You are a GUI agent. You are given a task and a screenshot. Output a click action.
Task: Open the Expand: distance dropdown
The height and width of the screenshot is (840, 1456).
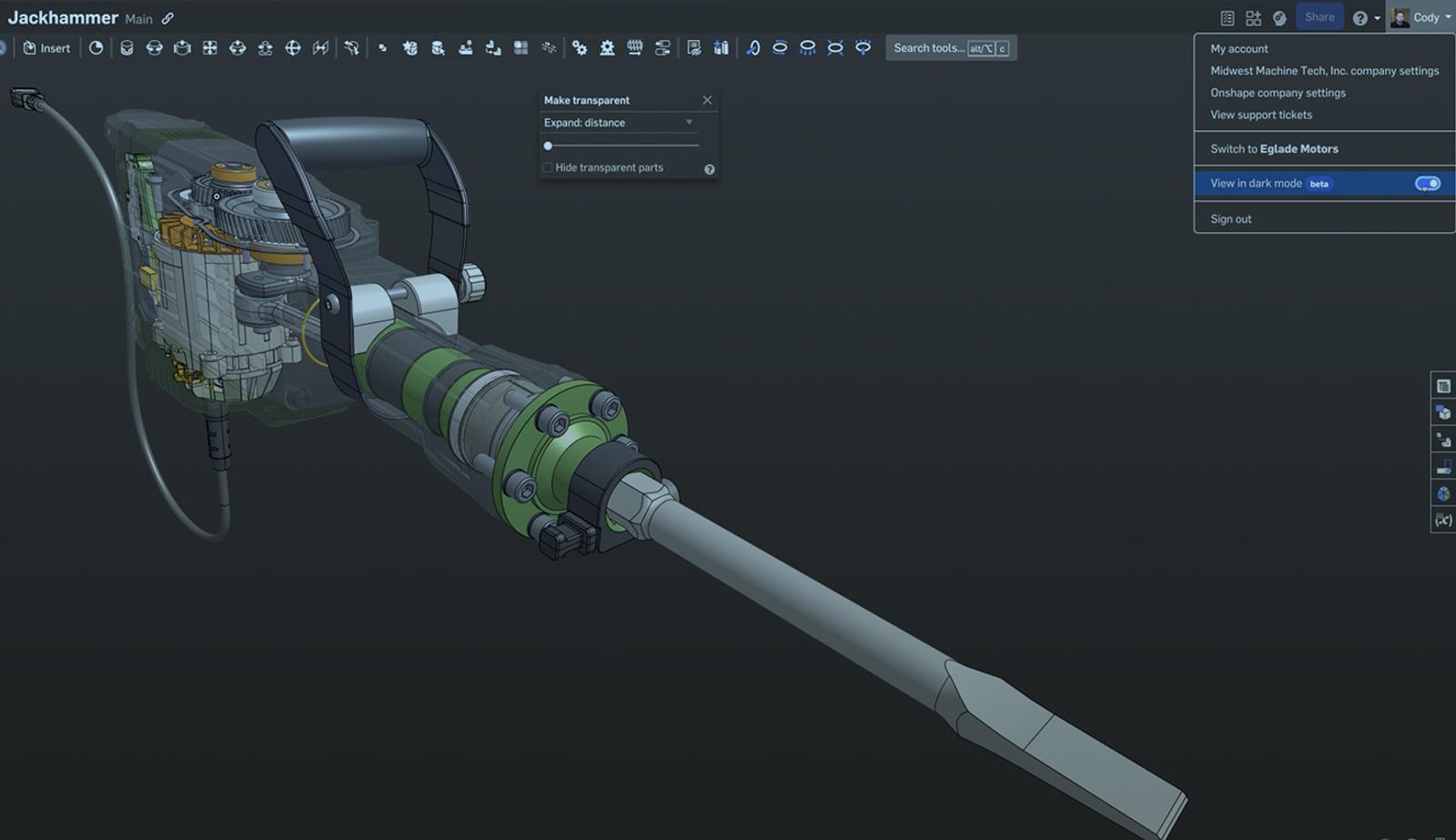point(619,123)
